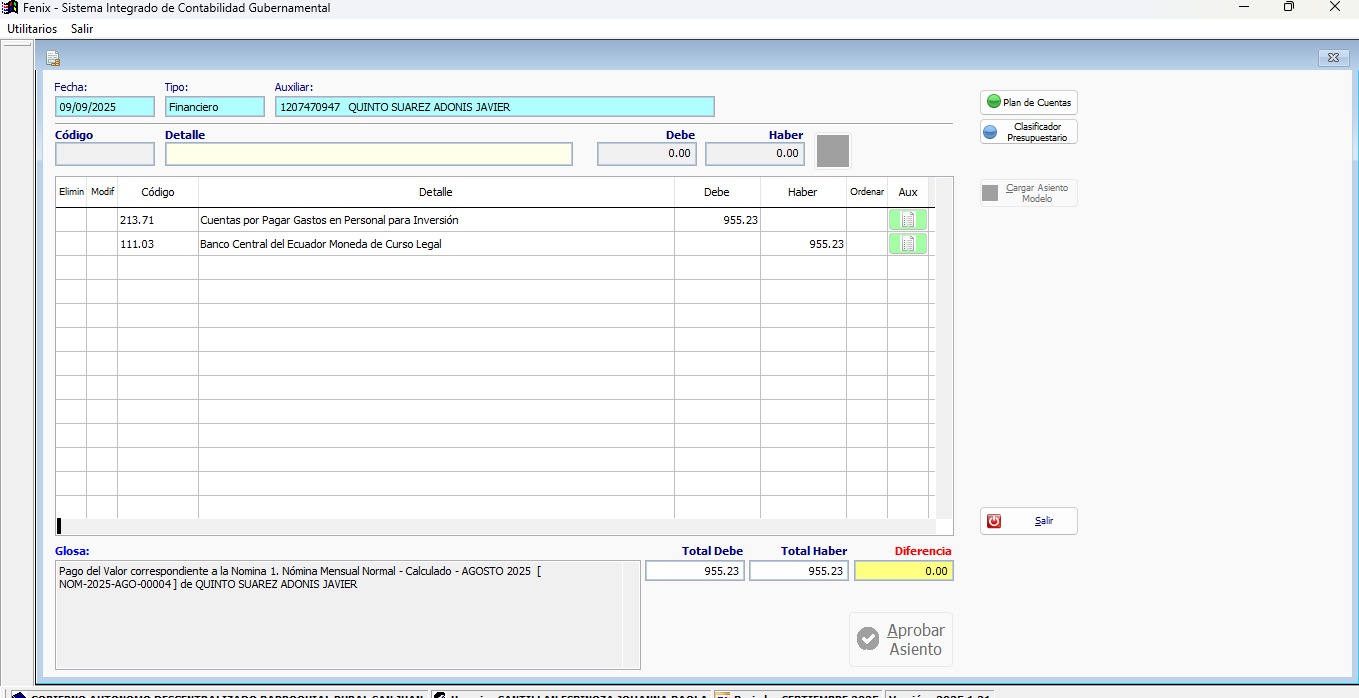Click the Fecha field showing 09/09/2025
1359x698 pixels.
105,107
